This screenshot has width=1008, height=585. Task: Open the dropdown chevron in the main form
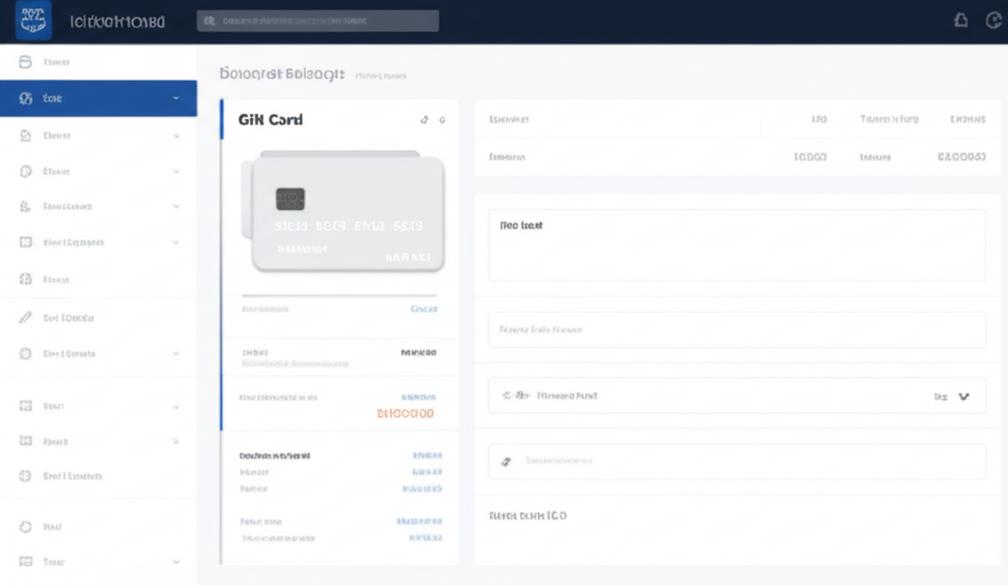964,396
